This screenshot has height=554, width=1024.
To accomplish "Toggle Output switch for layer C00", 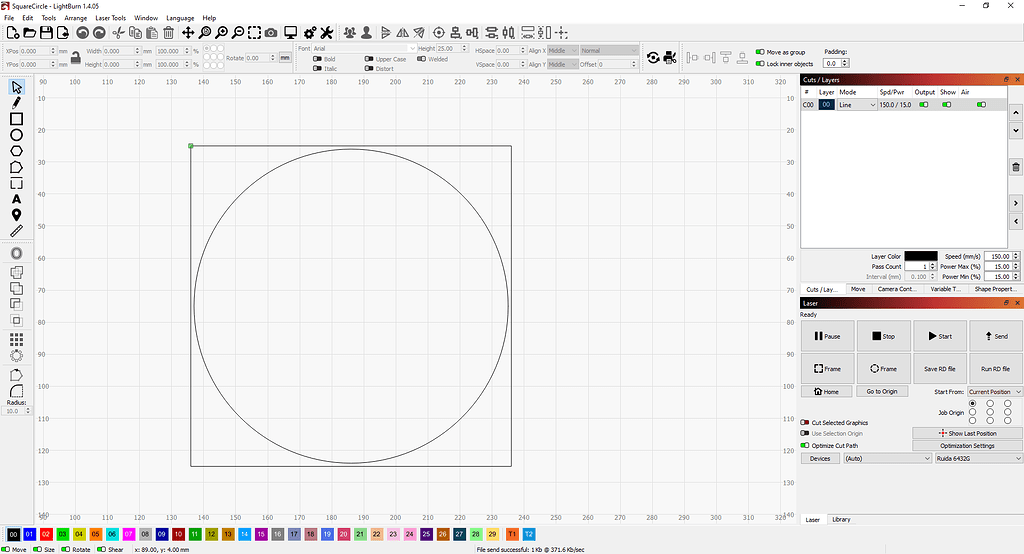I will [923, 105].
